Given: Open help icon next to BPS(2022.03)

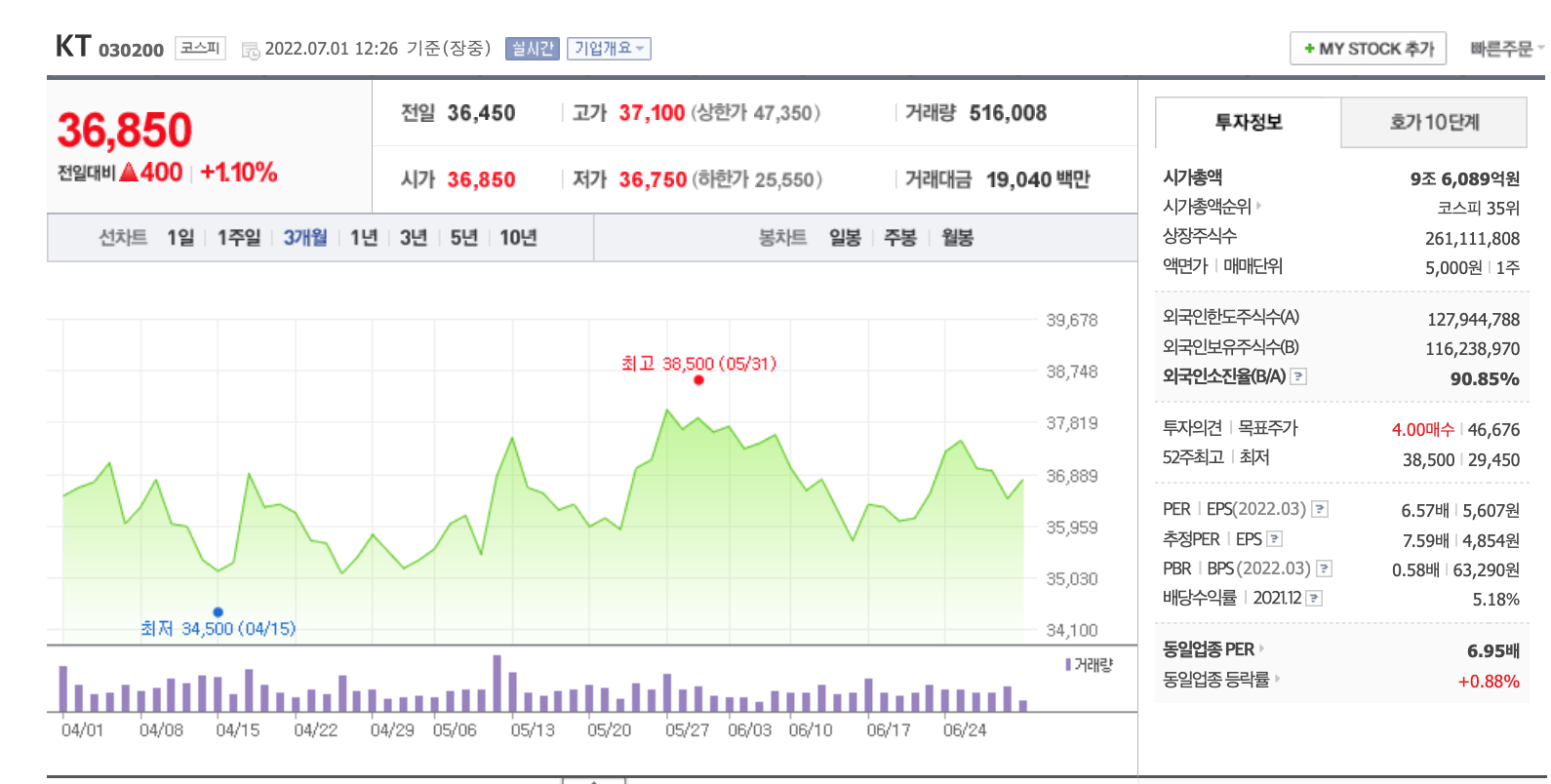Looking at the screenshot, I should (1324, 568).
